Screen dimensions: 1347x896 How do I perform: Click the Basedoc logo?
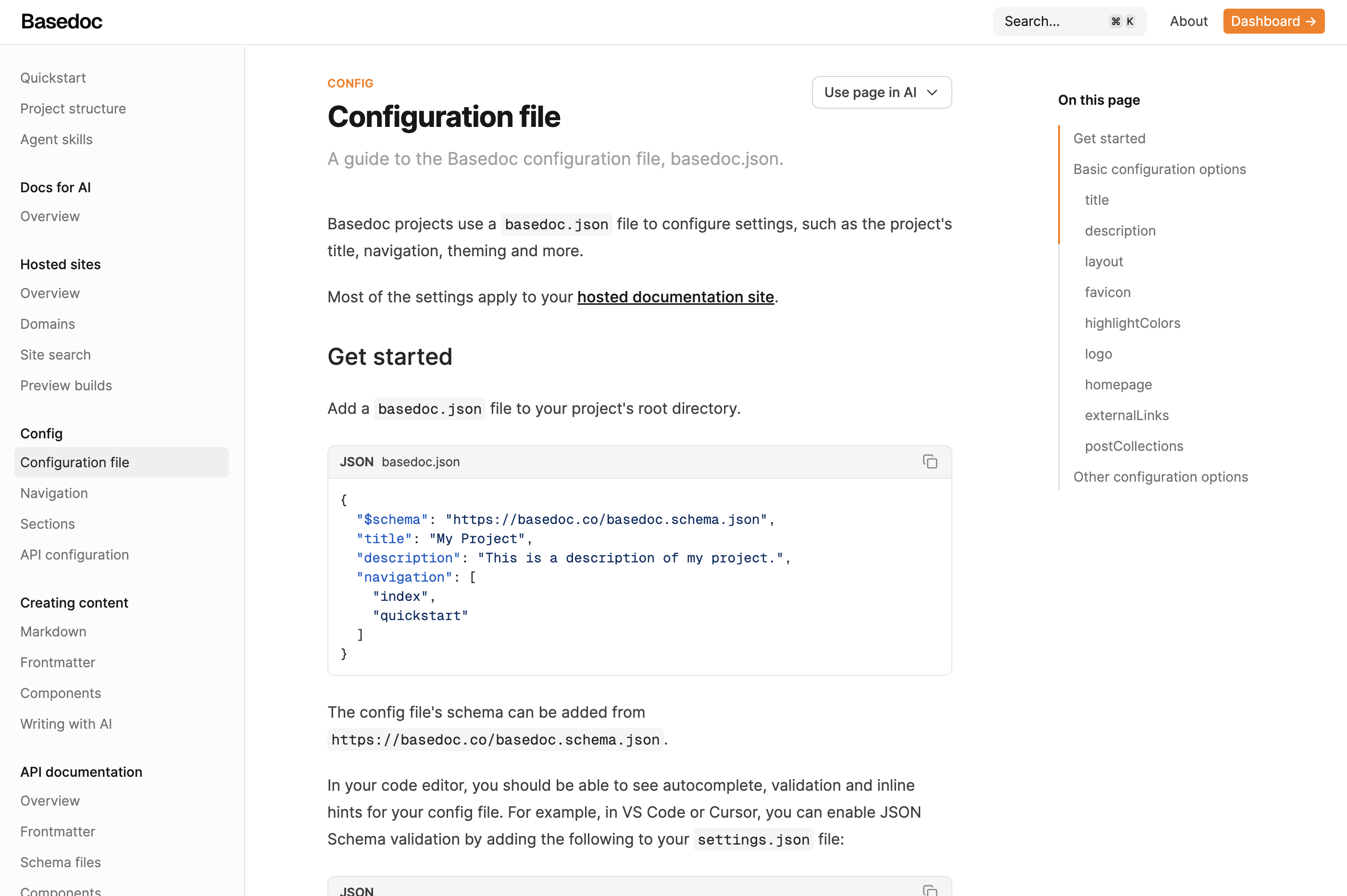click(62, 22)
